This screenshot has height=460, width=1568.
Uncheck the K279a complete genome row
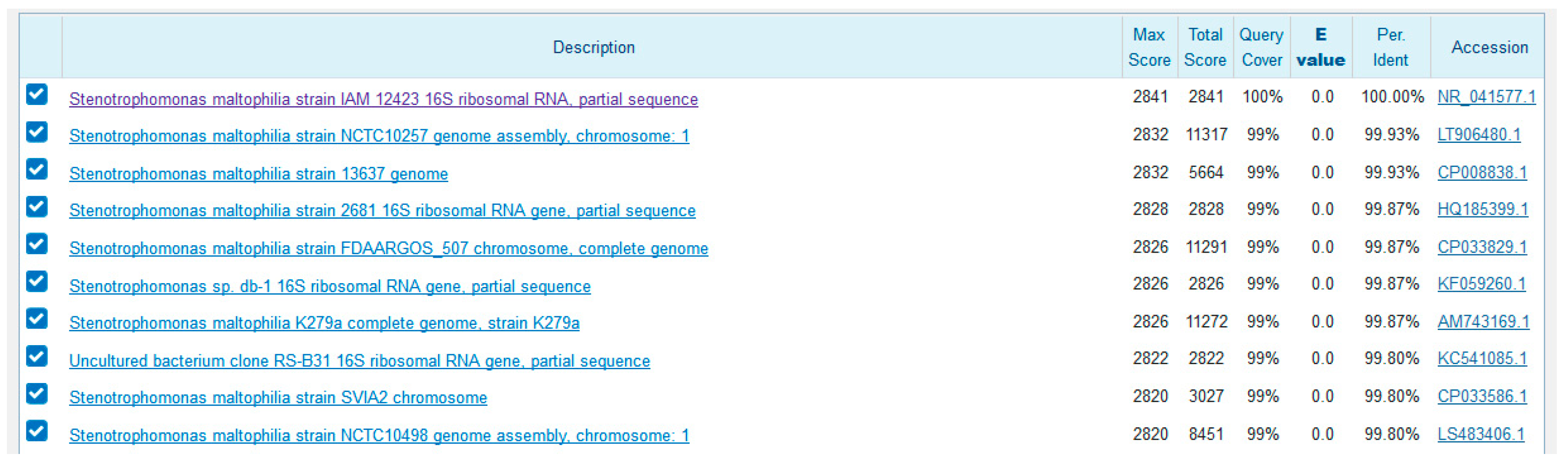37,319
